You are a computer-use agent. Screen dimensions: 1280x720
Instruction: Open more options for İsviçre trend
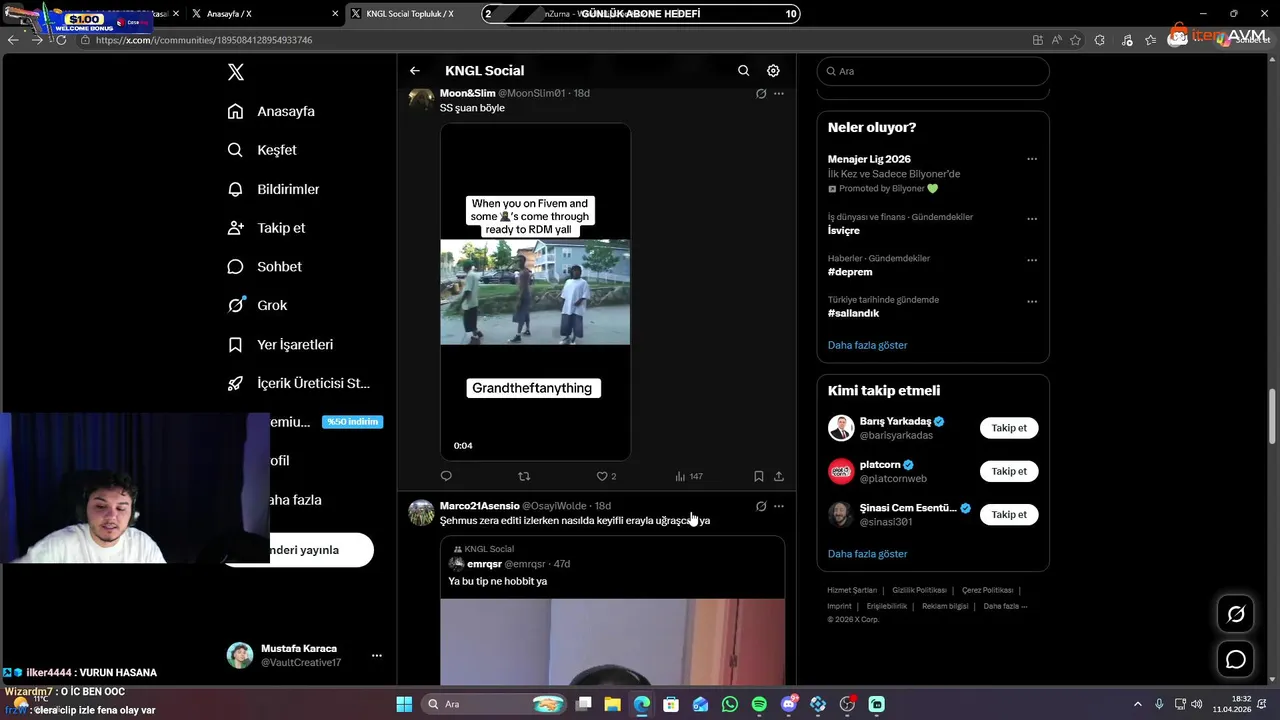click(1032, 219)
